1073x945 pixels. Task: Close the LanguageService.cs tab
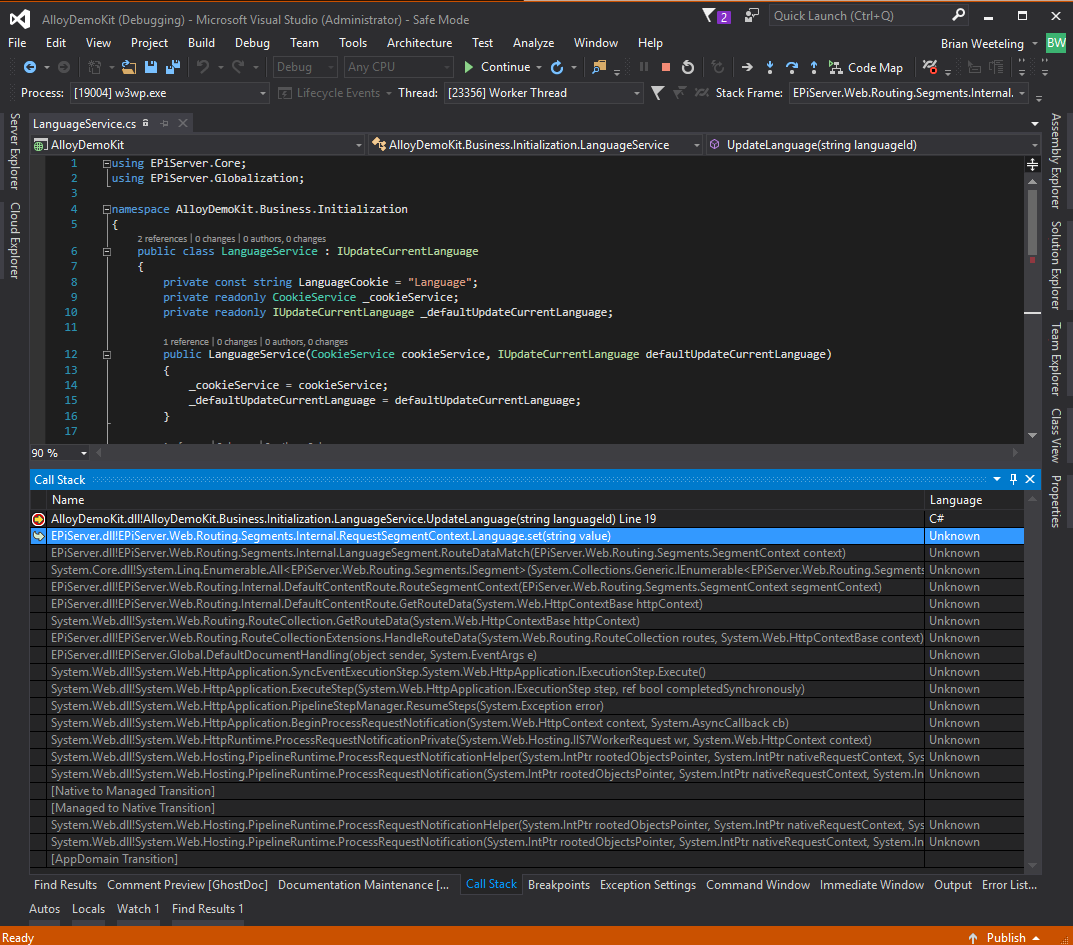(x=183, y=123)
